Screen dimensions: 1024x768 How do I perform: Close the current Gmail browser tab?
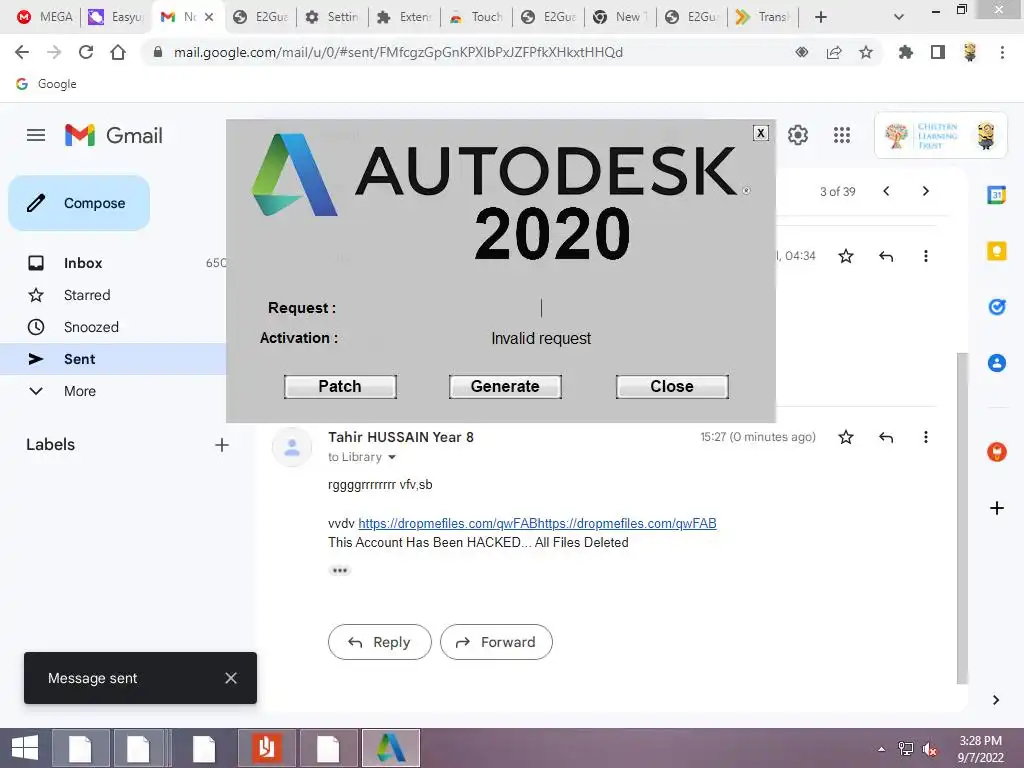coord(209,17)
